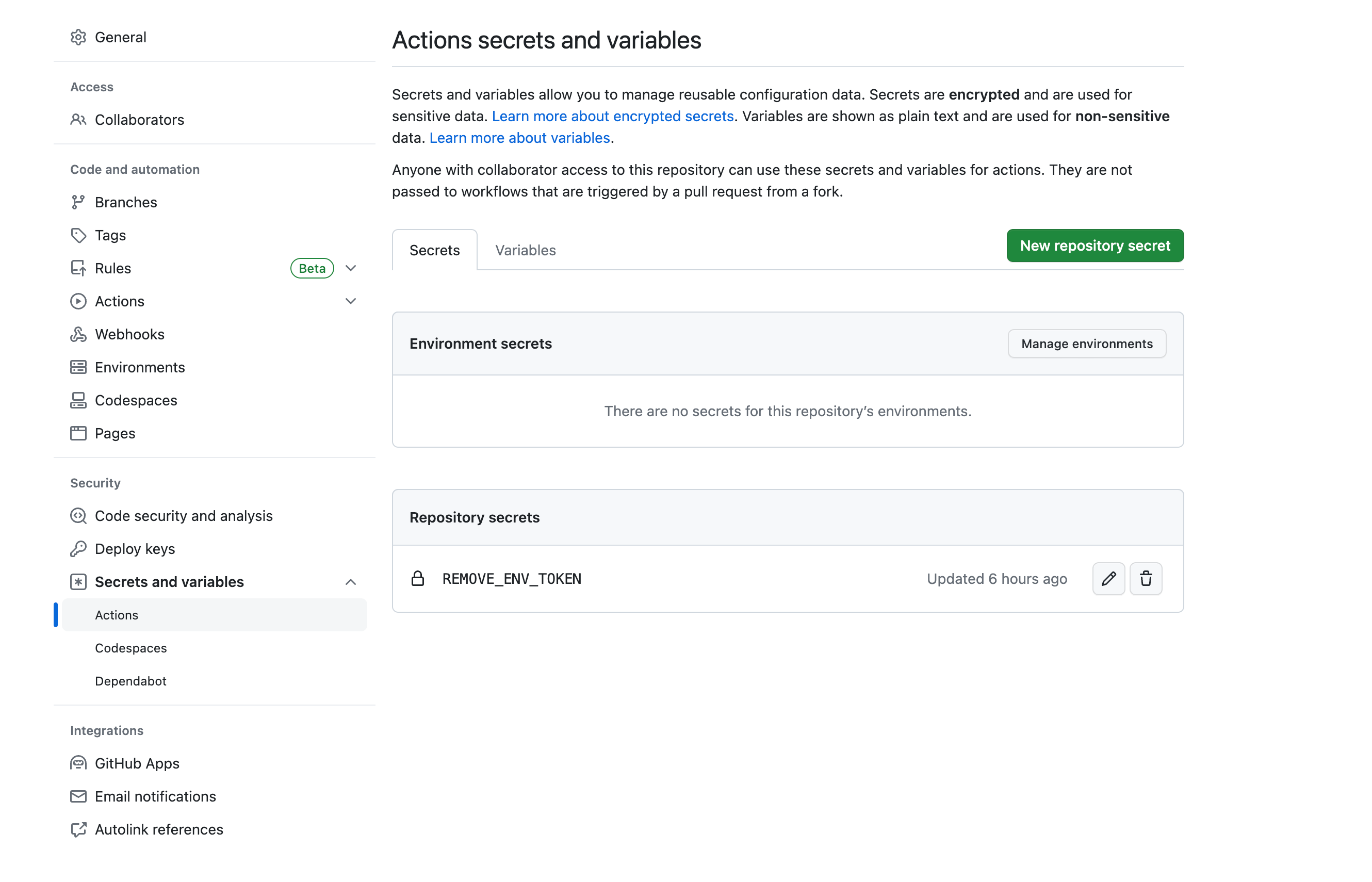Click the General settings gear icon
Image resolution: width=1372 pixels, height=882 pixels.
[79, 37]
